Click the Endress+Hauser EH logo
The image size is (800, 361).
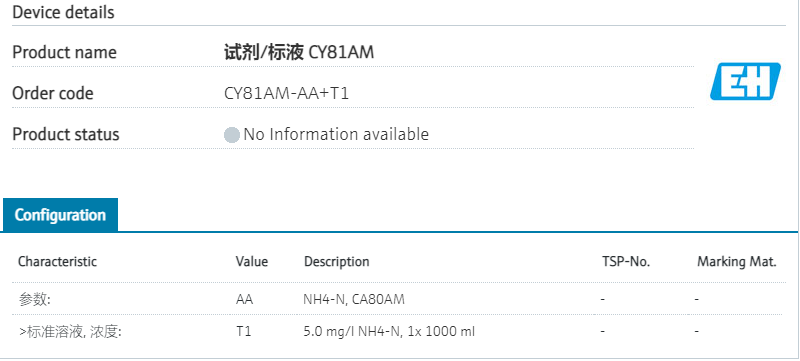tap(745, 82)
